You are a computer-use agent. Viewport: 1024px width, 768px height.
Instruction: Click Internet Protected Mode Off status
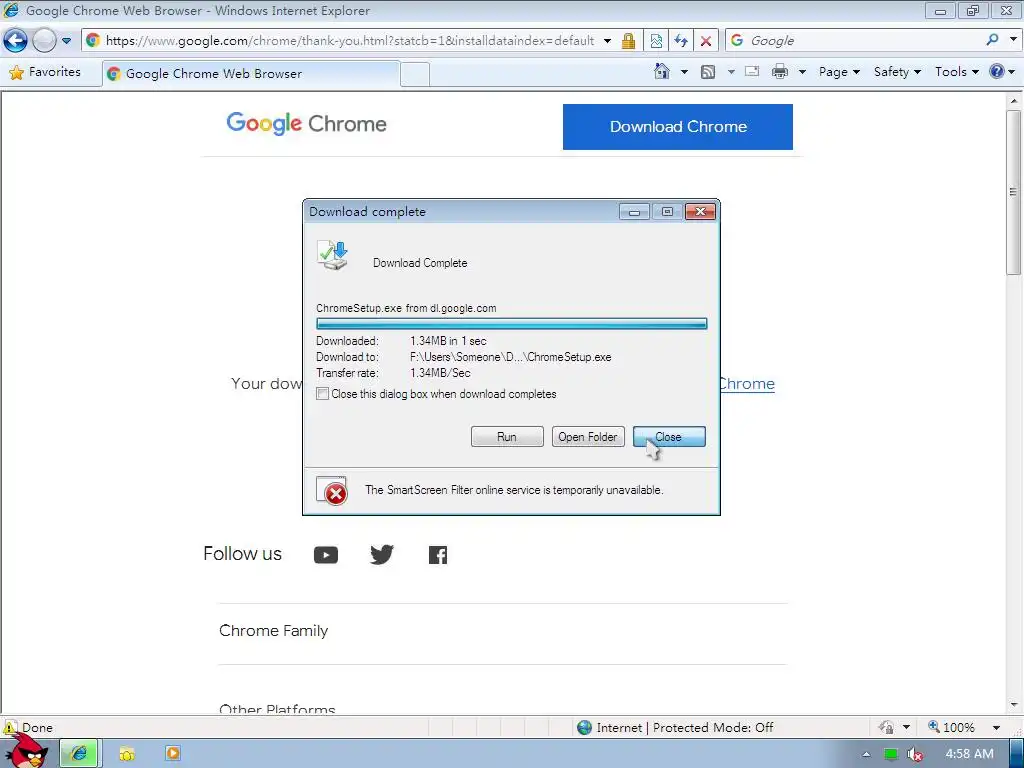click(x=675, y=728)
